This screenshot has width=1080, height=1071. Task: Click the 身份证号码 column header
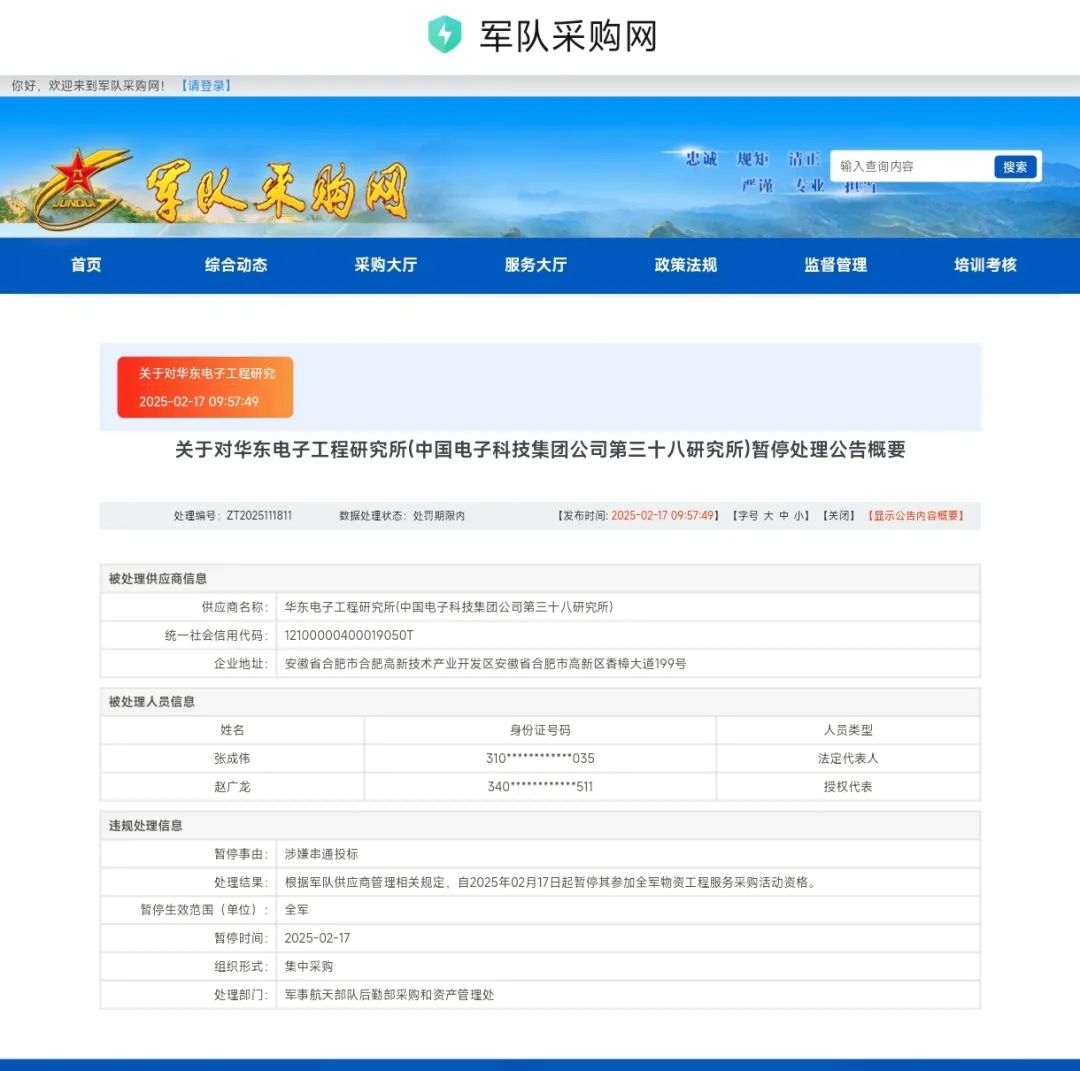tap(540, 730)
